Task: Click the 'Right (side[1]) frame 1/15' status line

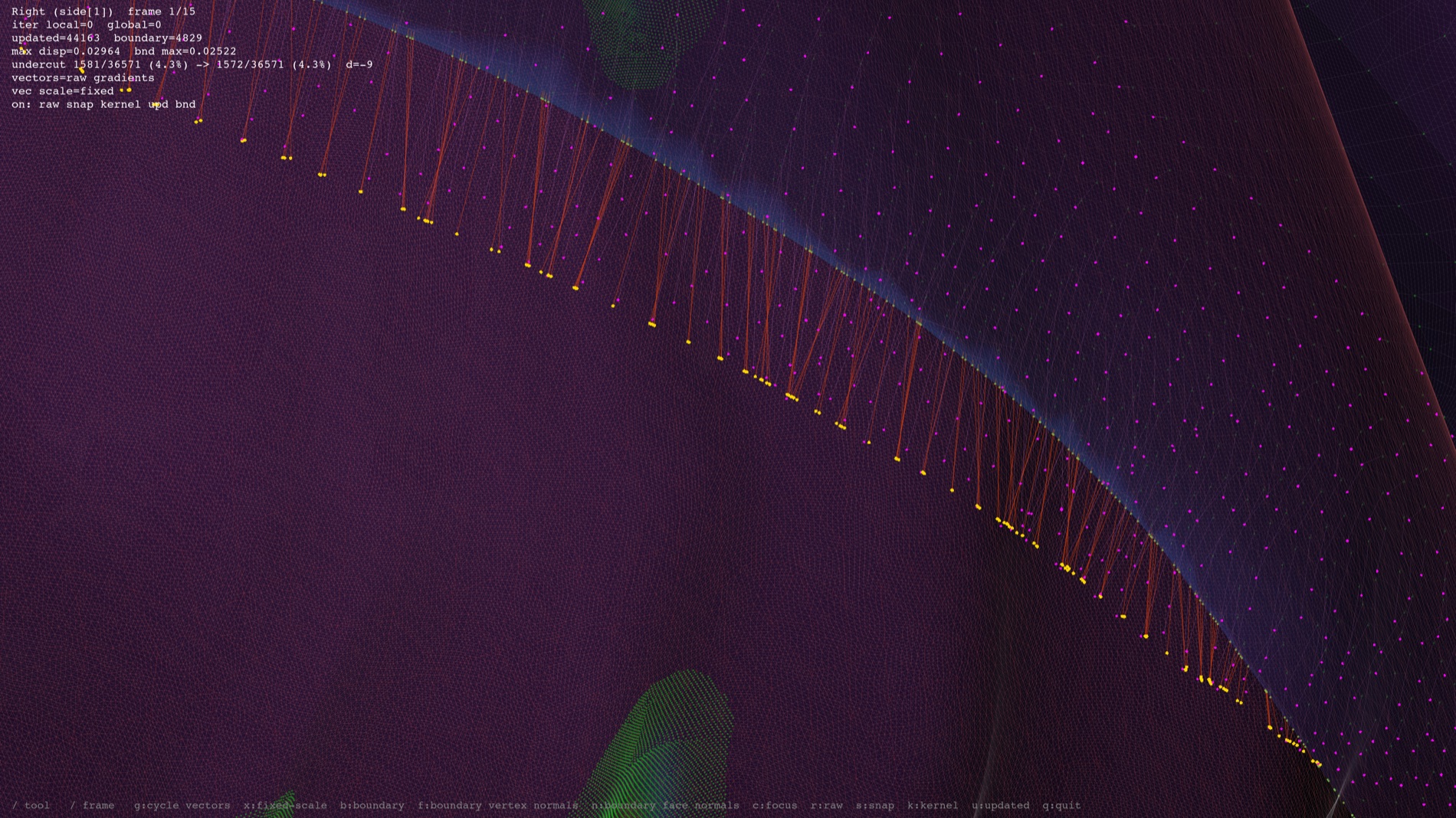Action: coord(103,11)
